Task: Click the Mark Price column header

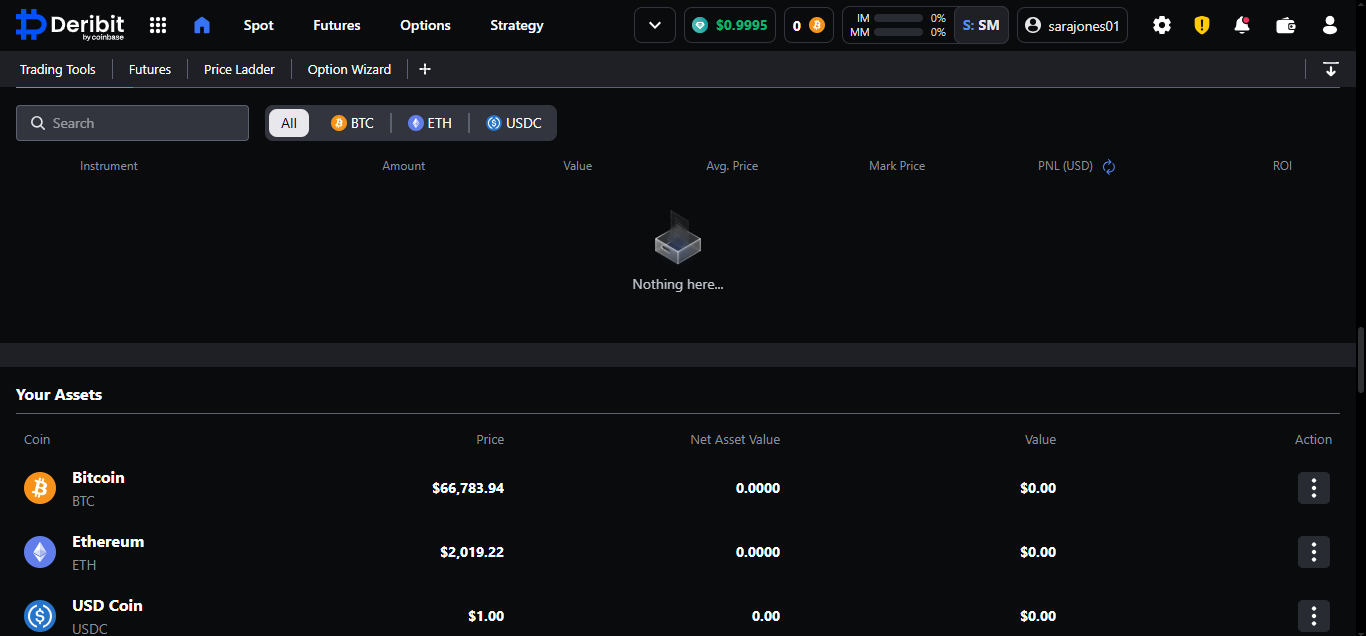Action: pos(897,166)
